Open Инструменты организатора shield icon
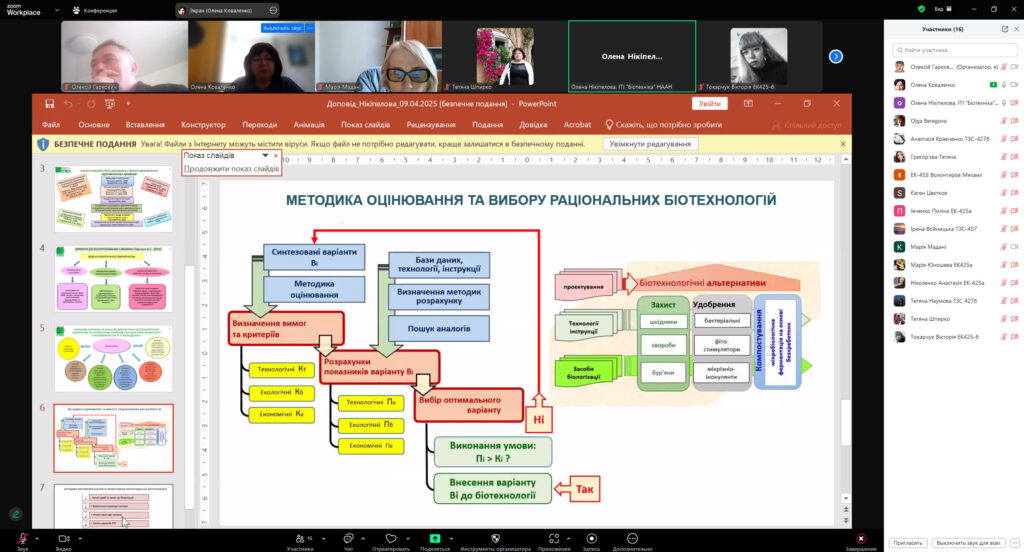The height and width of the screenshot is (552, 1024). point(496,538)
